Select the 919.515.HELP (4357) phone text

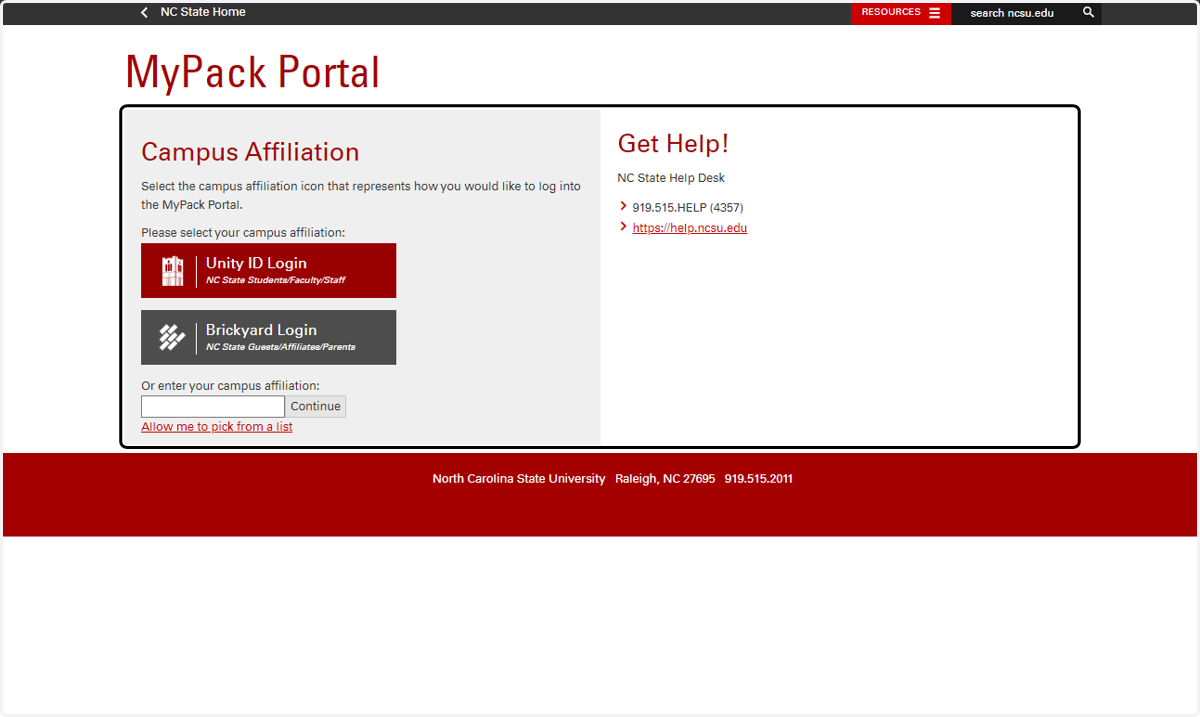[x=688, y=208]
